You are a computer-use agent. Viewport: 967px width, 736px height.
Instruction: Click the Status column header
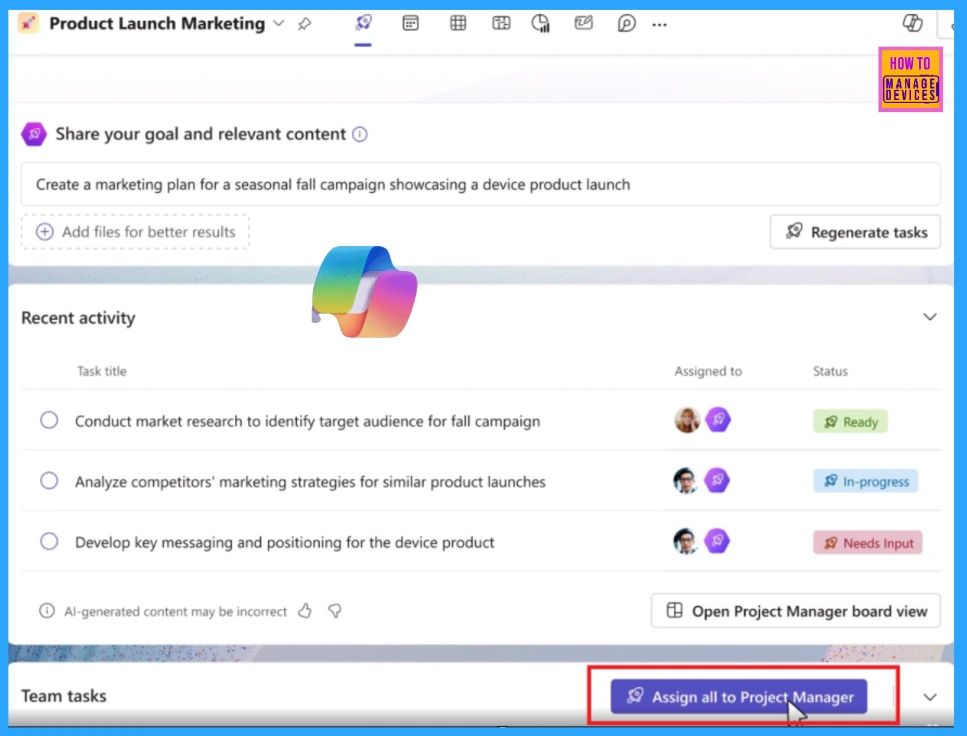[x=830, y=371]
